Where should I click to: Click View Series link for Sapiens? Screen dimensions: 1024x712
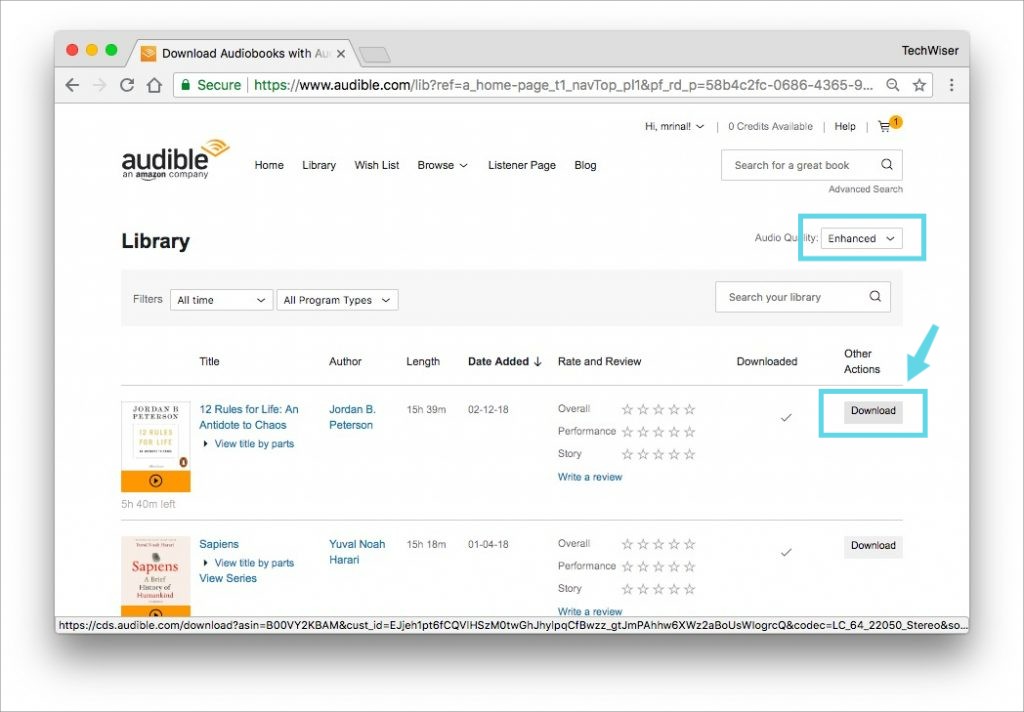coord(228,578)
